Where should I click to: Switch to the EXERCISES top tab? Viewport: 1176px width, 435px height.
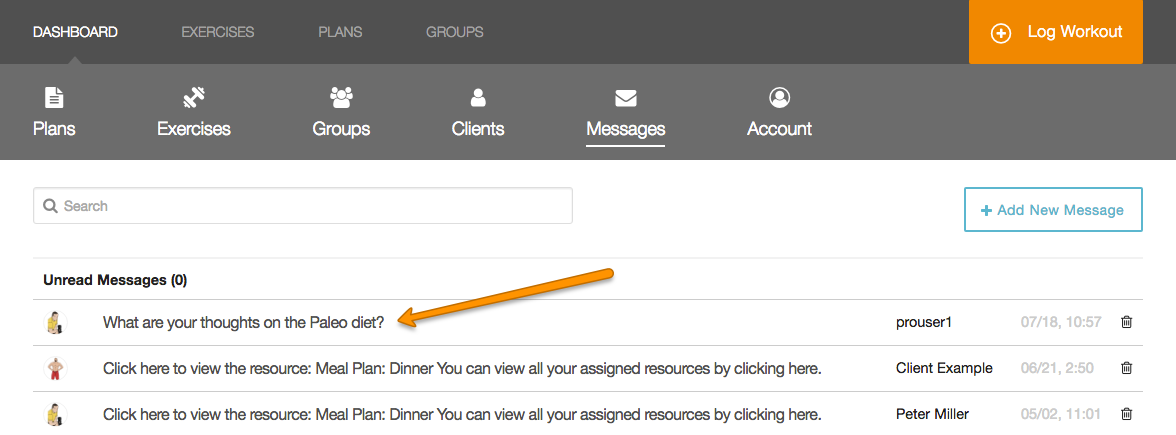(218, 32)
